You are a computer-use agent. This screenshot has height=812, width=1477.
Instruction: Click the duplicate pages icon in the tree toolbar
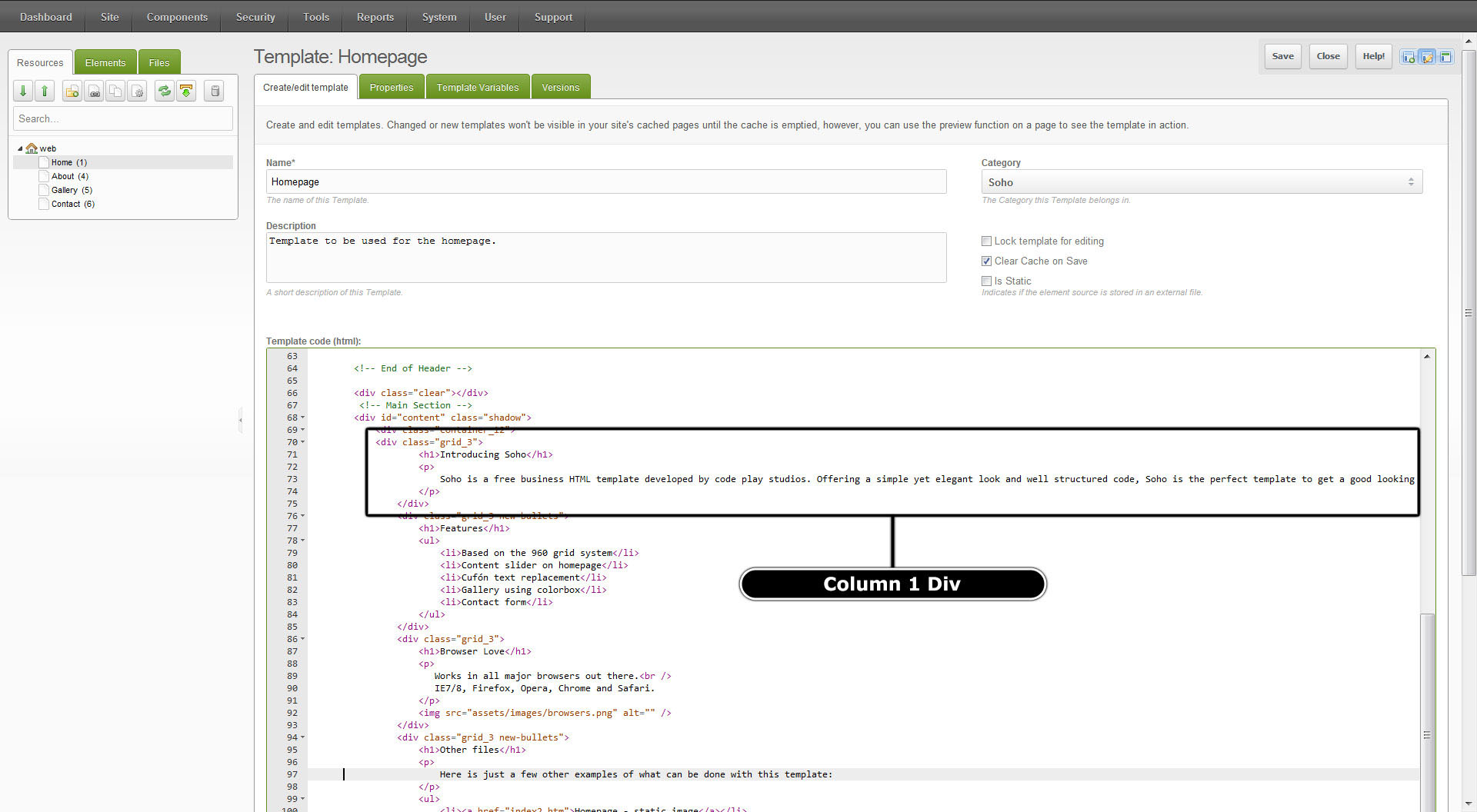(x=115, y=92)
